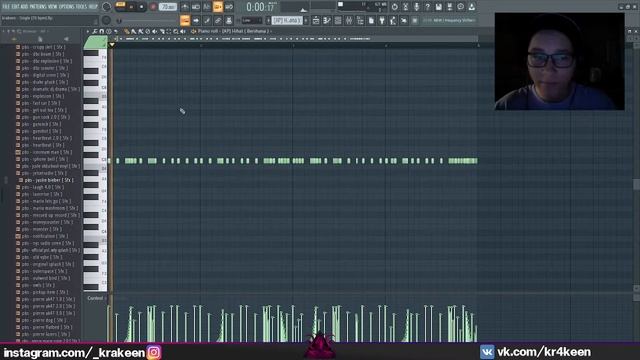The image size is (640, 360).
Task: Toggle the loop recording button
Action: [229, 7]
